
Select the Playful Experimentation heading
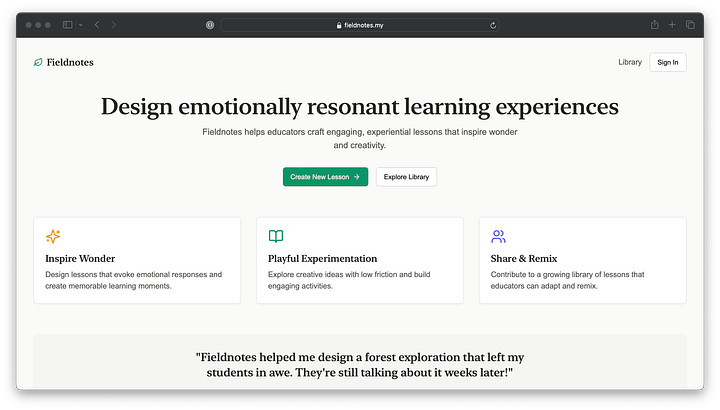click(322, 258)
